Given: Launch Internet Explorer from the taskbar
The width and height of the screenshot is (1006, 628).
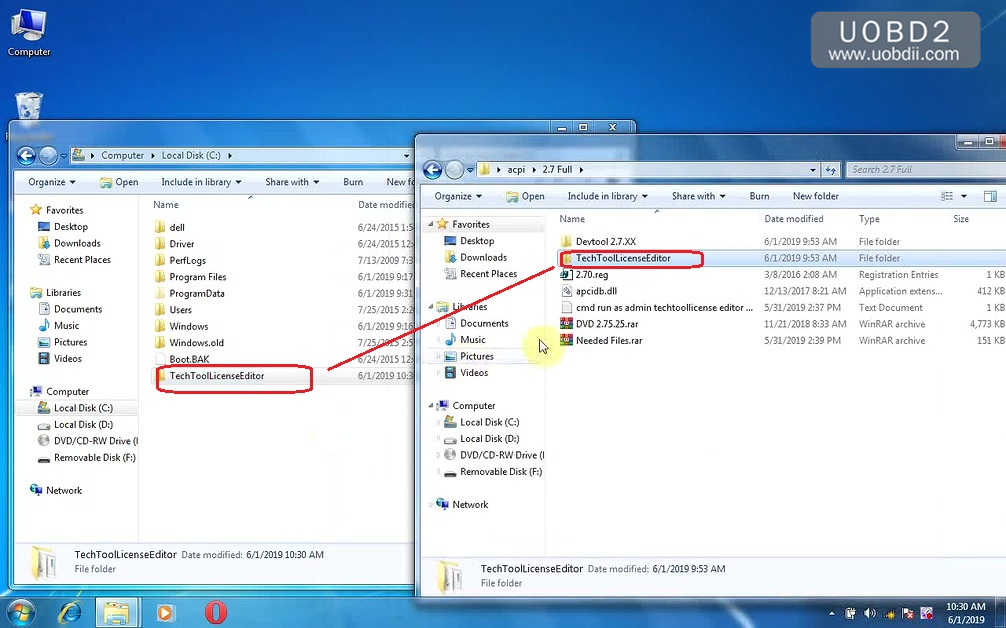Looking at the screenshot, I should pyautogui.click(x=70, y=612).
